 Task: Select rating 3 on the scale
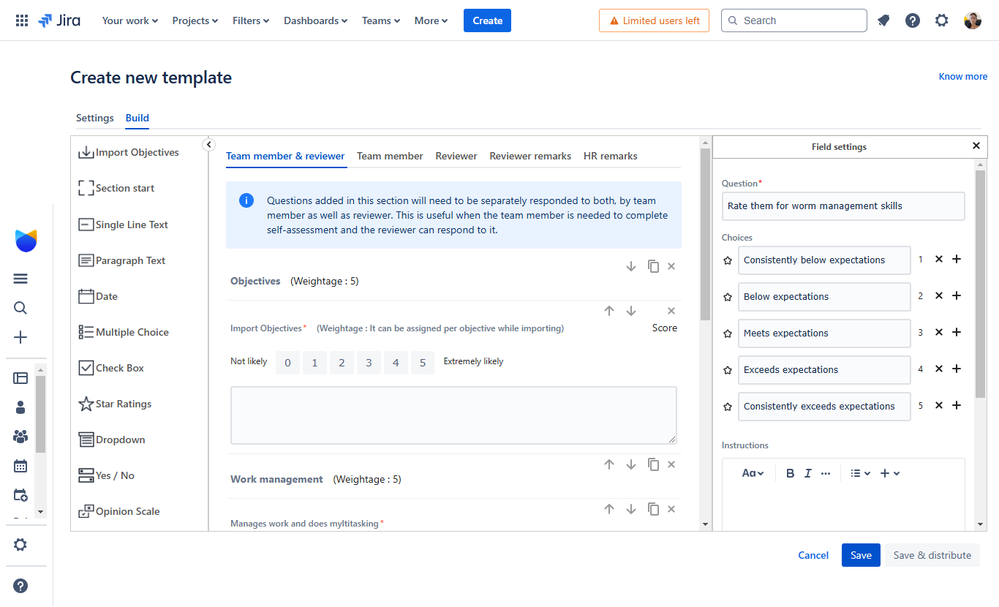pyautogui.click(x=368, y=362)
